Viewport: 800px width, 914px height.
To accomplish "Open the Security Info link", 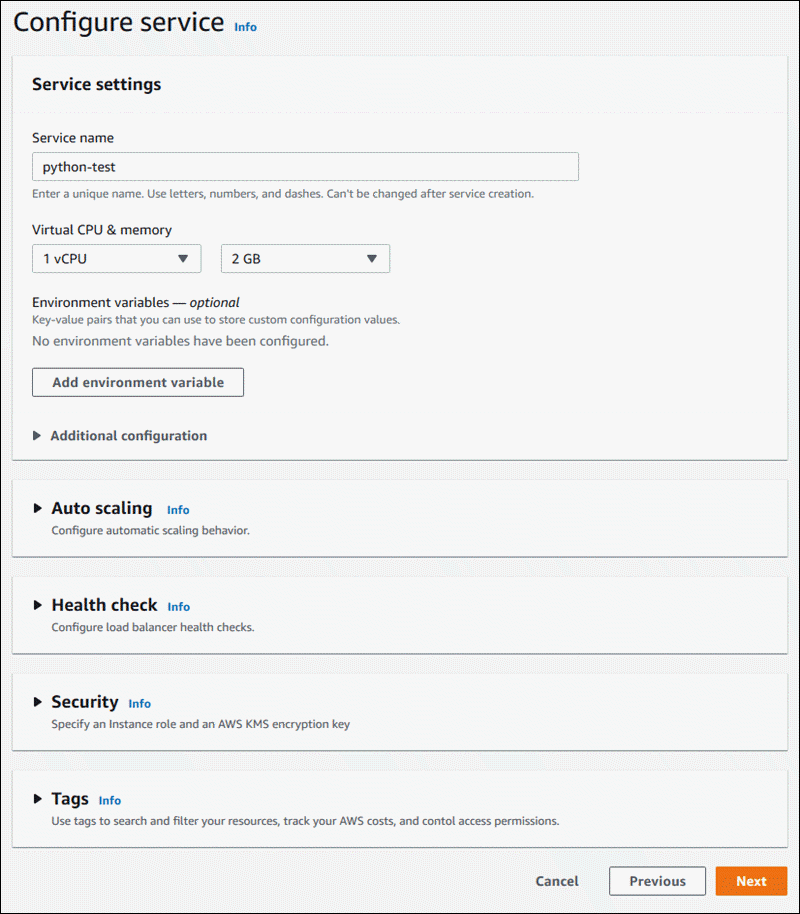I will tap(139, 704).
